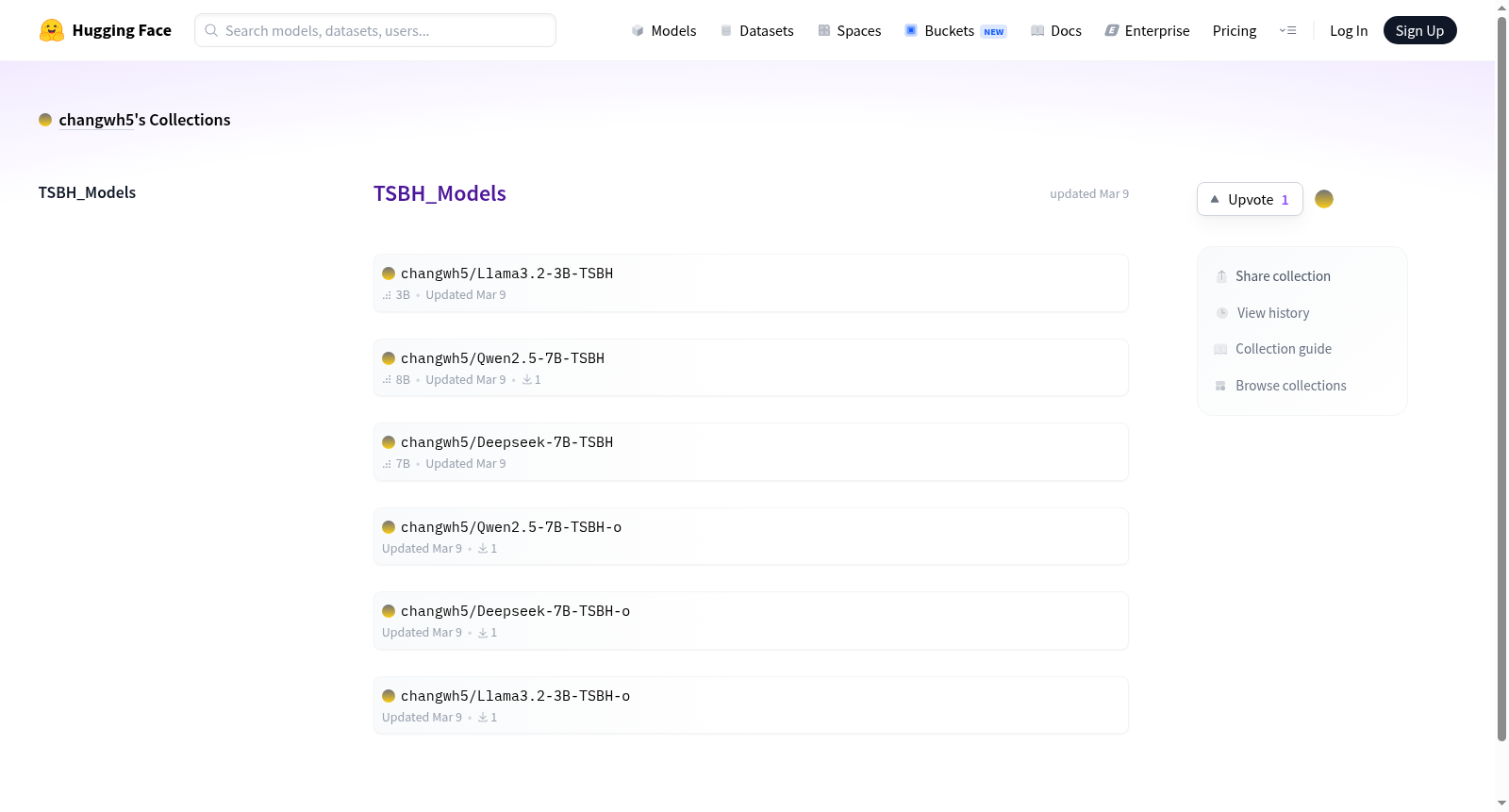Click parameter-size icon on Qwen2.5-7B-TSBH card
The height and width of the screenshot is (812, 1509).
coord(387,380)
